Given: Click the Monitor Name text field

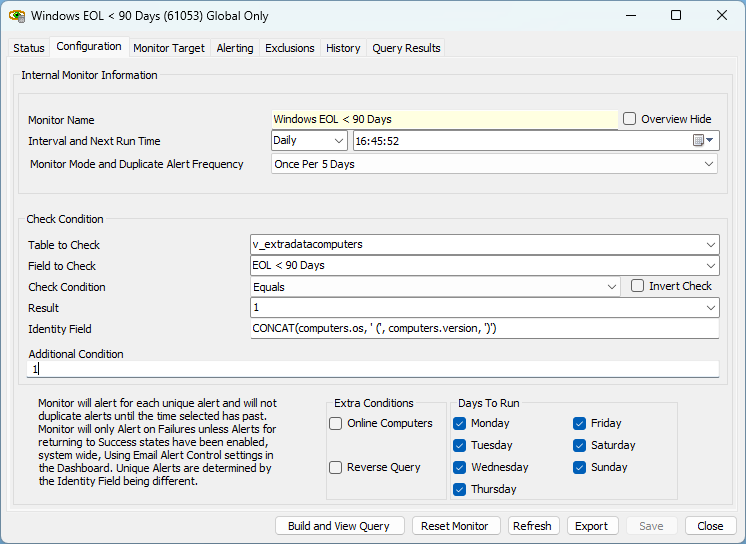Looking at the screenshot, I should 444,119.
